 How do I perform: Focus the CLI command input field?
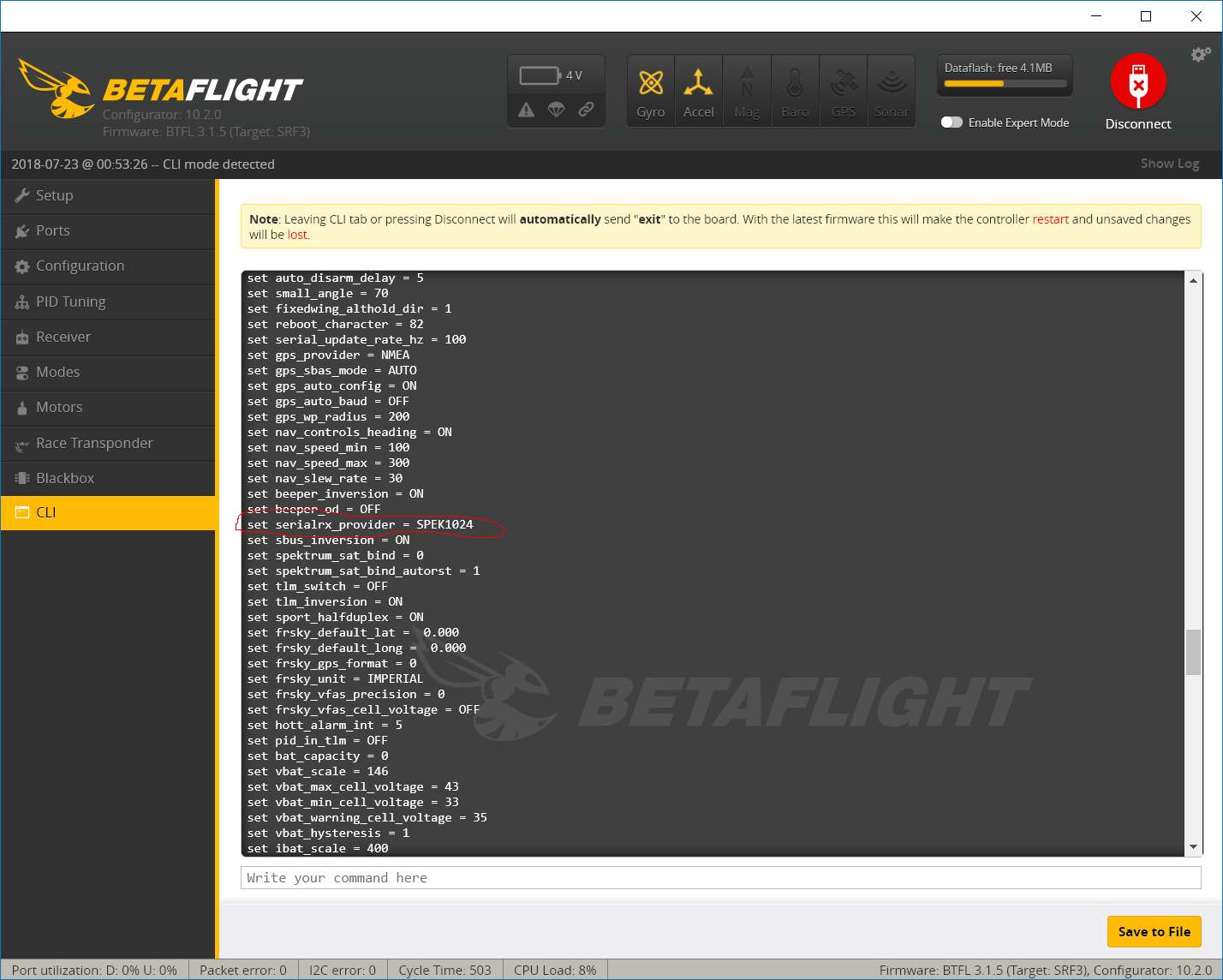click(x=720, y=877)
